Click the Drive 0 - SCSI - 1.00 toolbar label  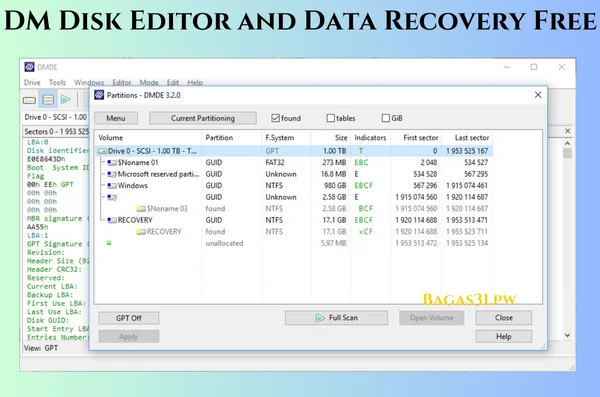point(56,117)
